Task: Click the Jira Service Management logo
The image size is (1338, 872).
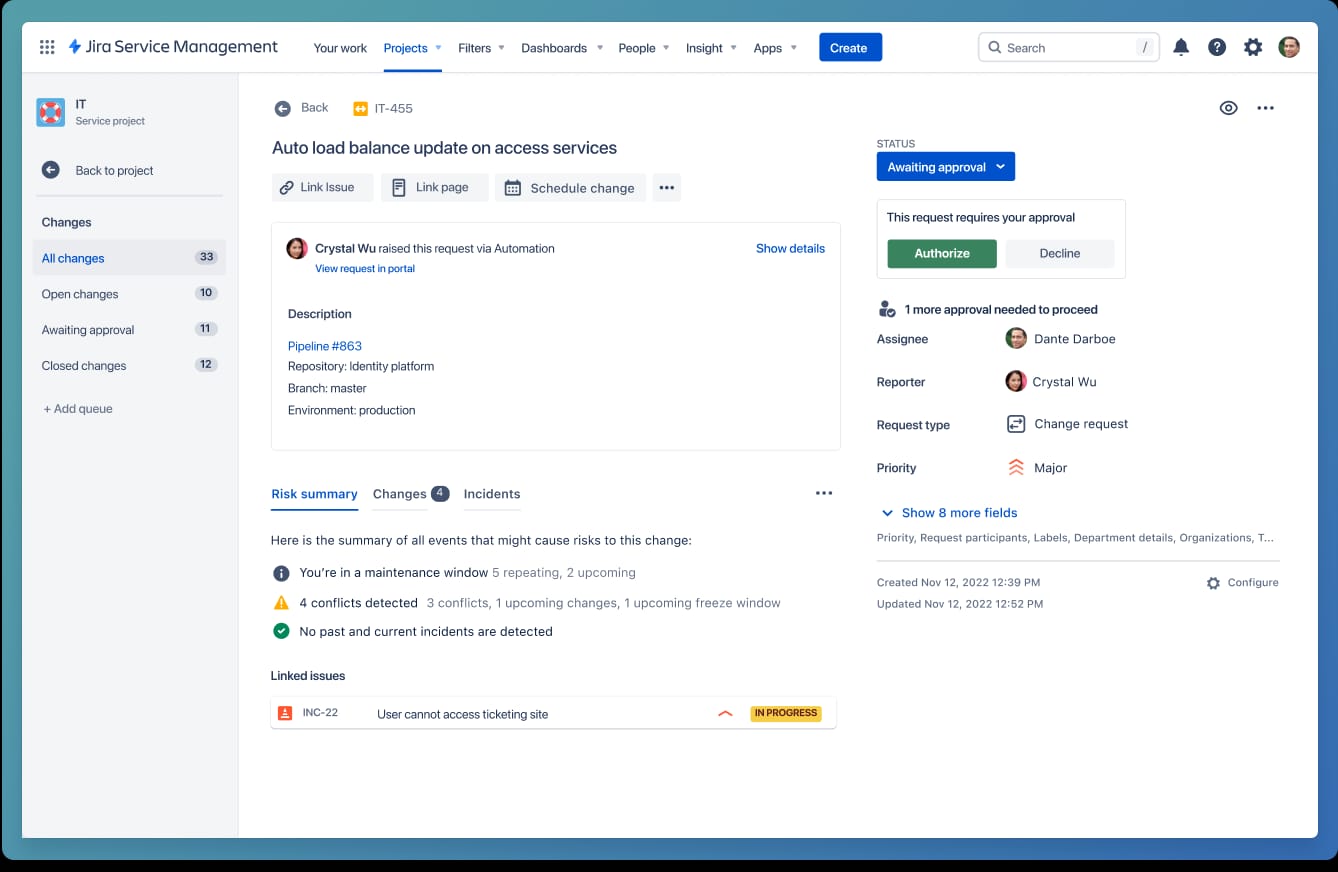Action: click(173, 47)
